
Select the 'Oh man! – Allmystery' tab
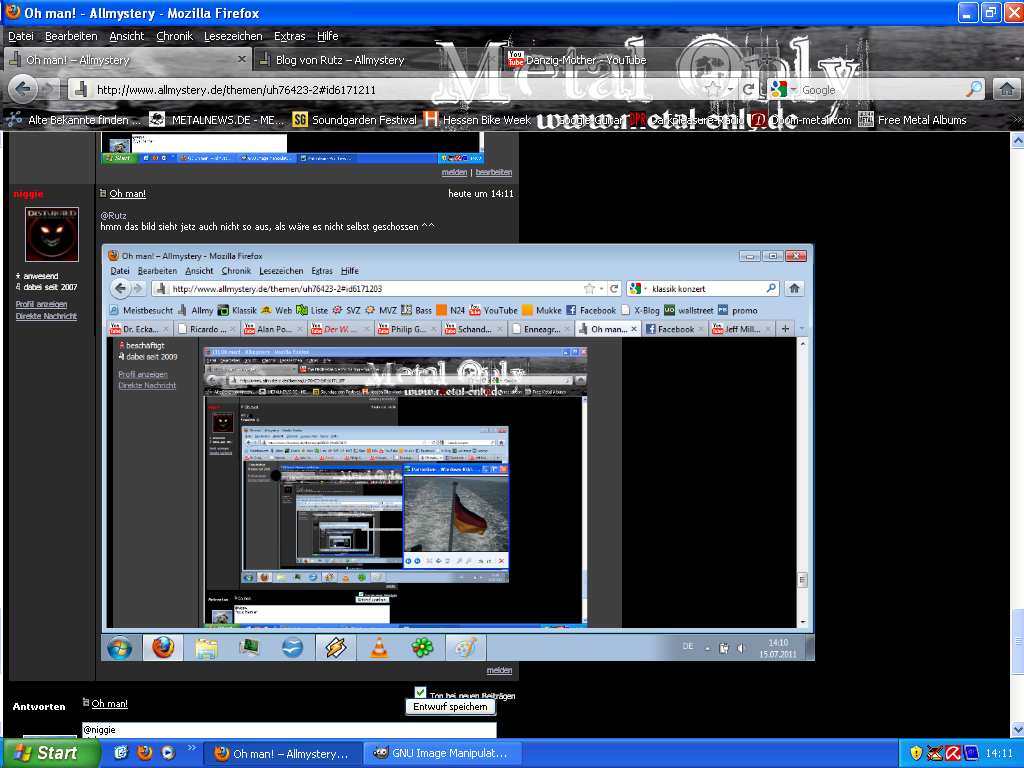click(x=127, y=59)
